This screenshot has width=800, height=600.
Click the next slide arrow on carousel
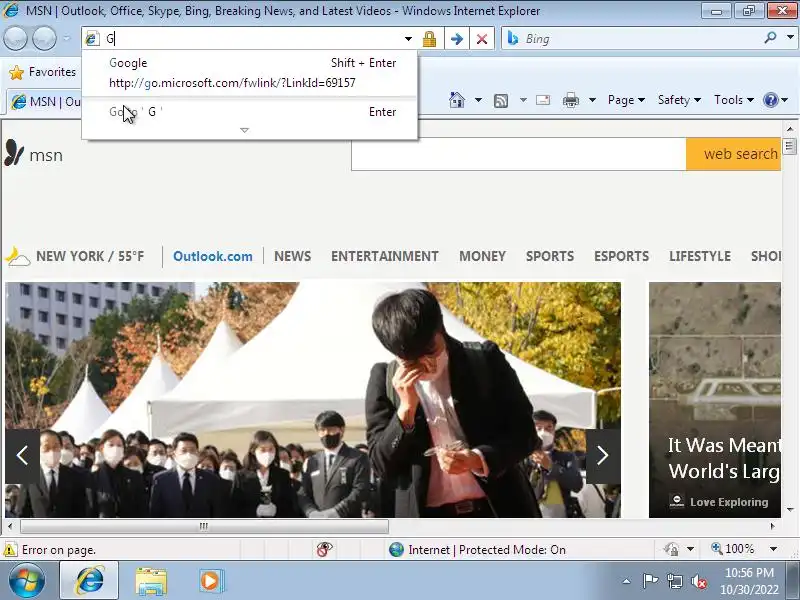point(603,456)
